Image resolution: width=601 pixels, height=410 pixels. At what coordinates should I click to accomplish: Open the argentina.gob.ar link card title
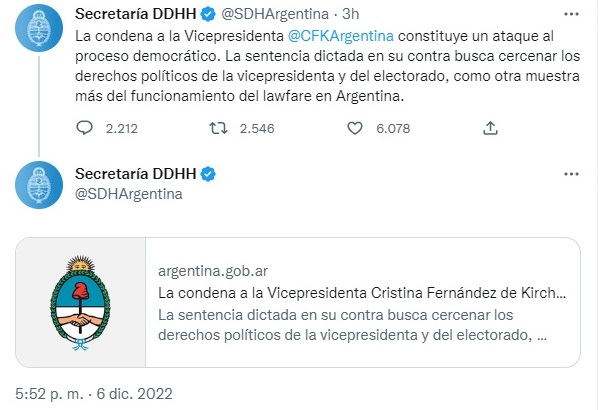tap(362, 293)
